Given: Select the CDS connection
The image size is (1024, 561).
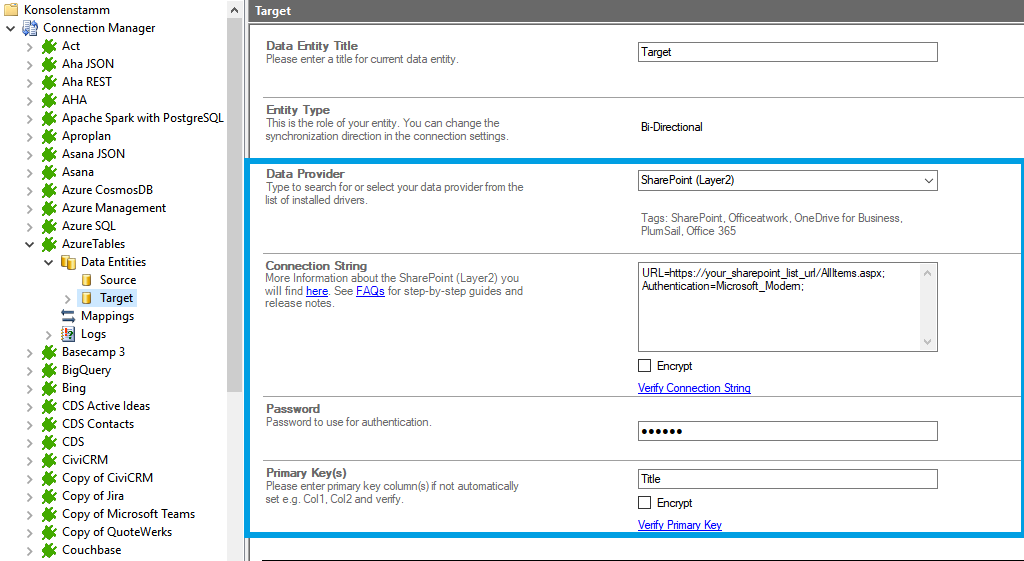Looking at the screenshot, I should 73,442.
